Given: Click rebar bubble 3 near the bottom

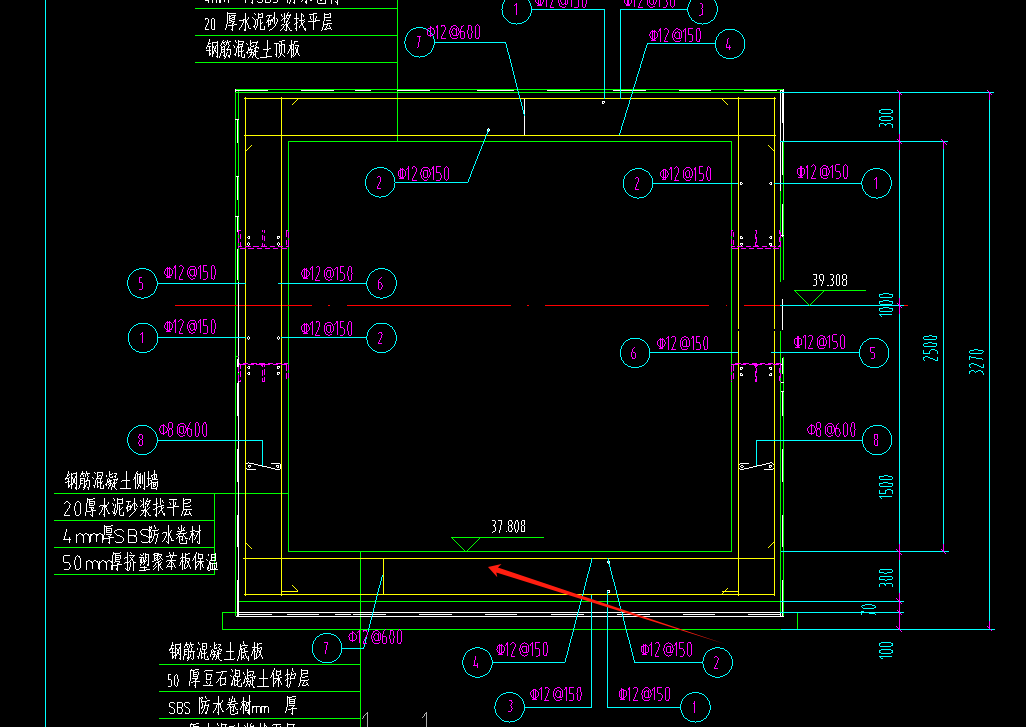Looking at the screenshot, I should coord(510,707).
